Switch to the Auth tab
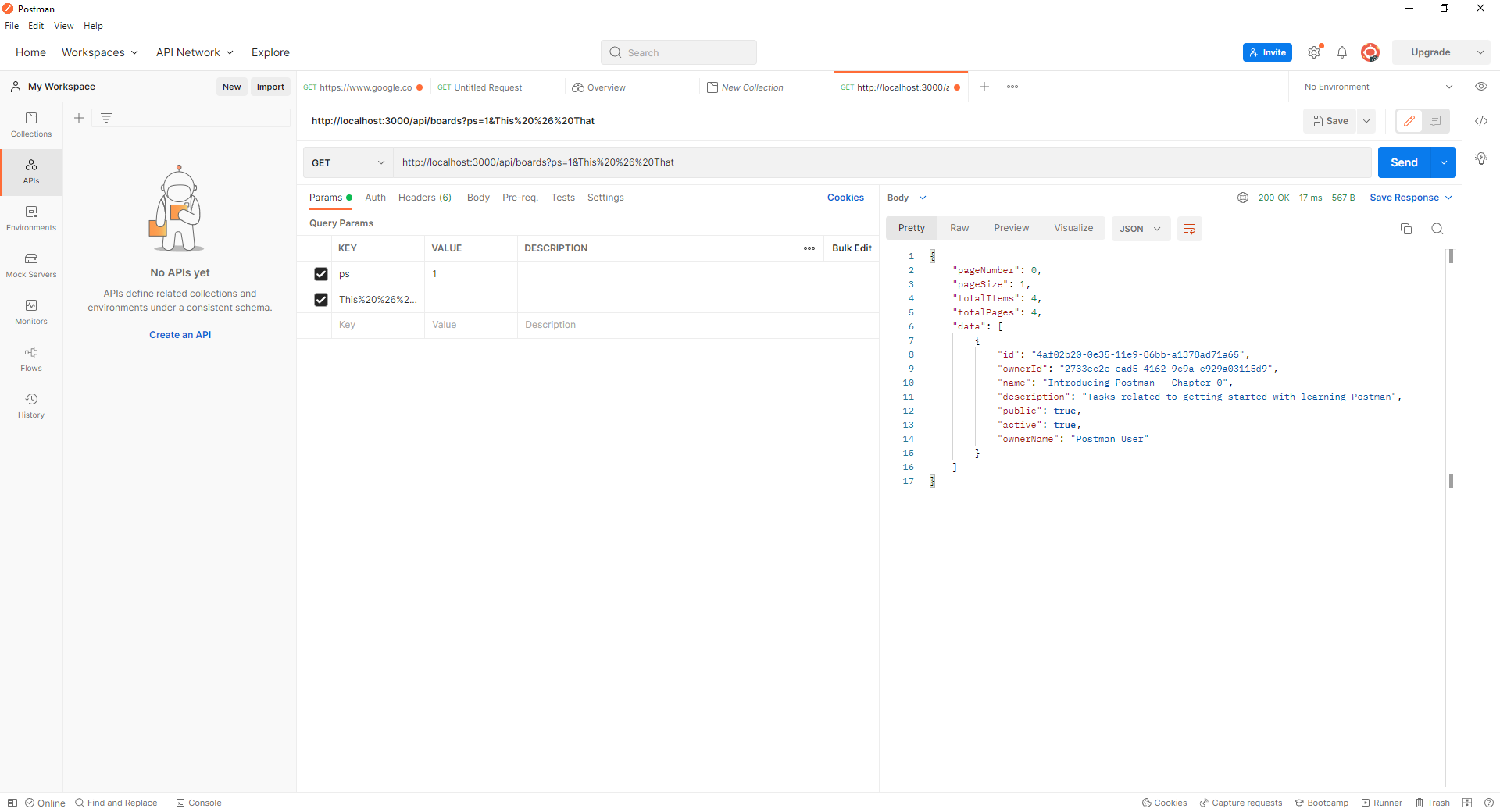The image size is (1500, 812). pos(375,198)
